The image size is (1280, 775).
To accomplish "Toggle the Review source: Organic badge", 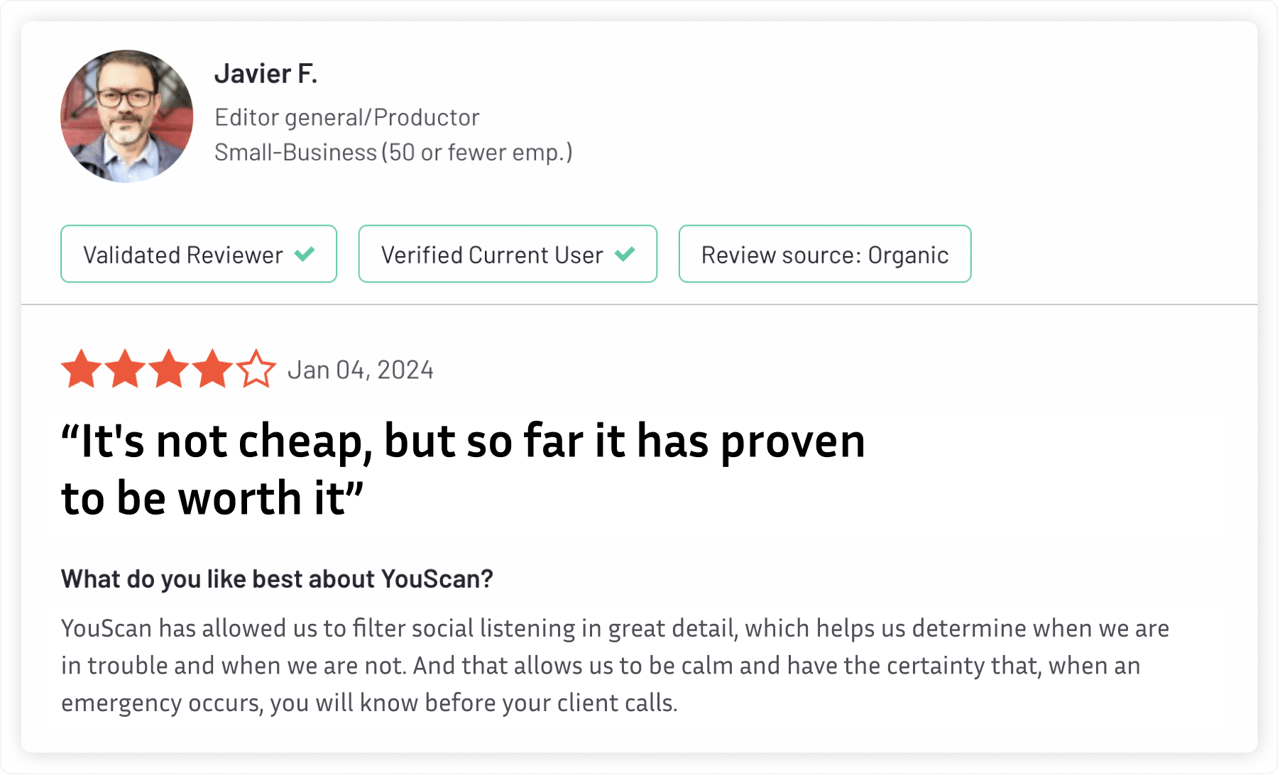I will point(824,254).
